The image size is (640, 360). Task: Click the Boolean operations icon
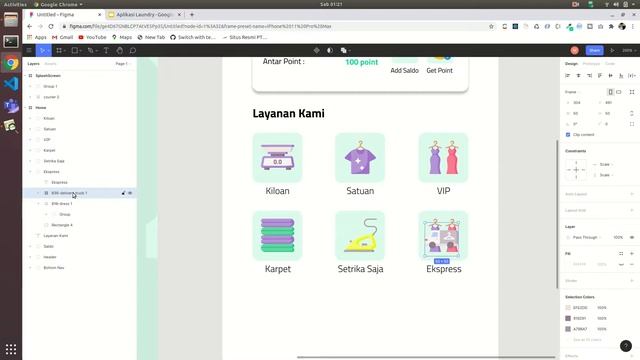[344, 51]
